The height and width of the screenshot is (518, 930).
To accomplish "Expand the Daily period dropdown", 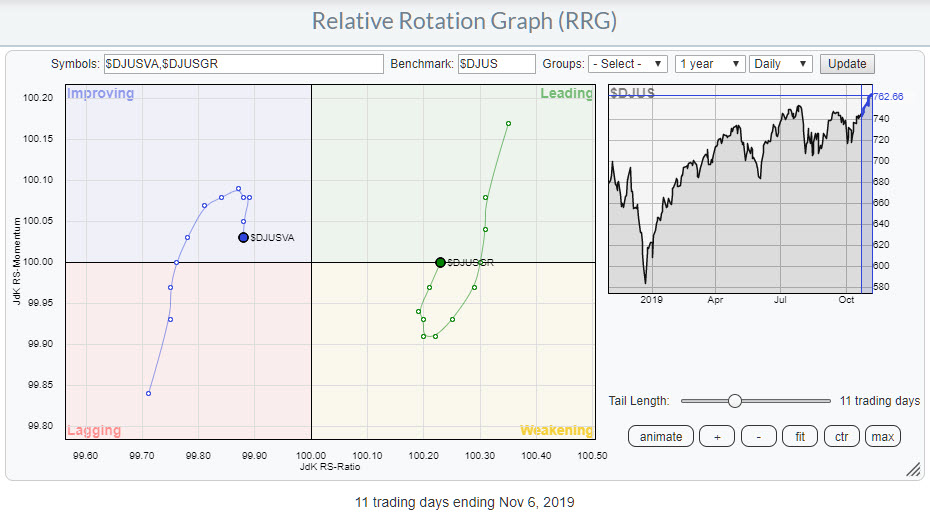I will coord(780,64).
